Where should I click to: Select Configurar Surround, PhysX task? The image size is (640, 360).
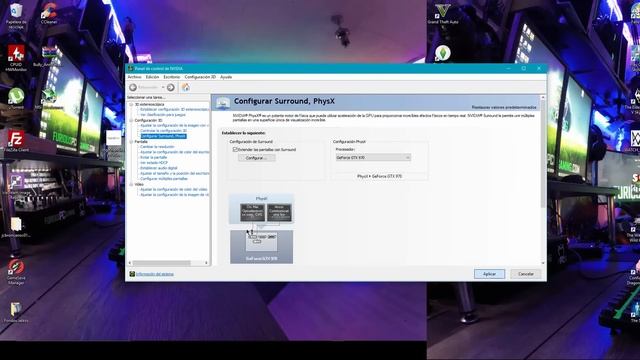tap(163, 136)
